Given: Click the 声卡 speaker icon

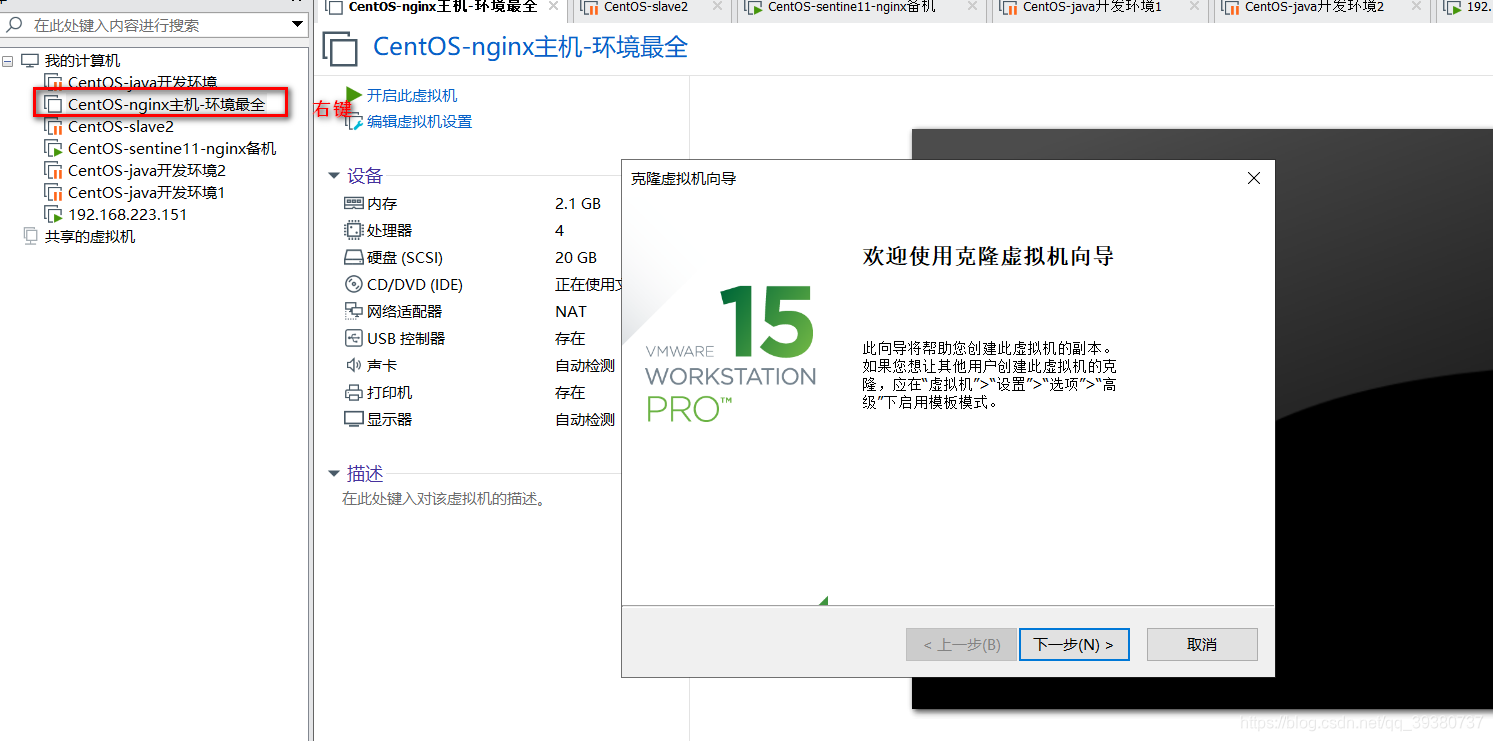Looking at the screenshot, I should tap(353, 365).
